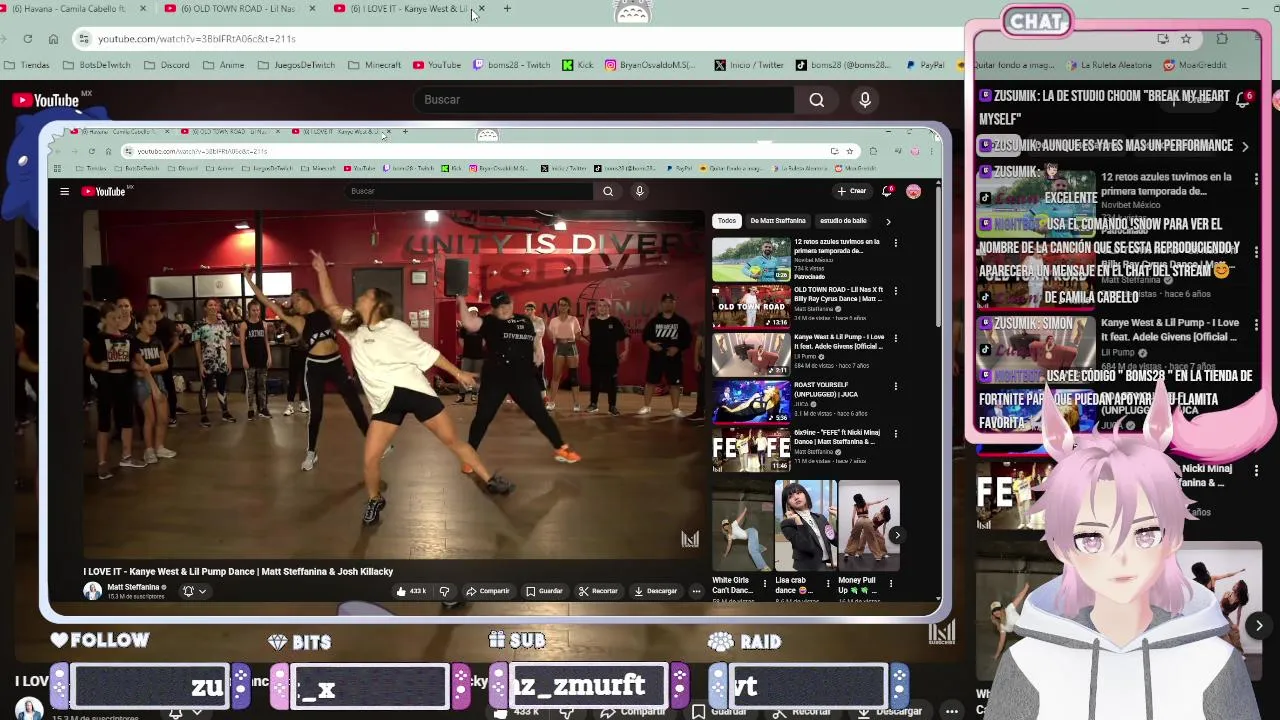Open the PayPal bookmark
This screenshot has height=720, width=1280.
tap(925, 65)
